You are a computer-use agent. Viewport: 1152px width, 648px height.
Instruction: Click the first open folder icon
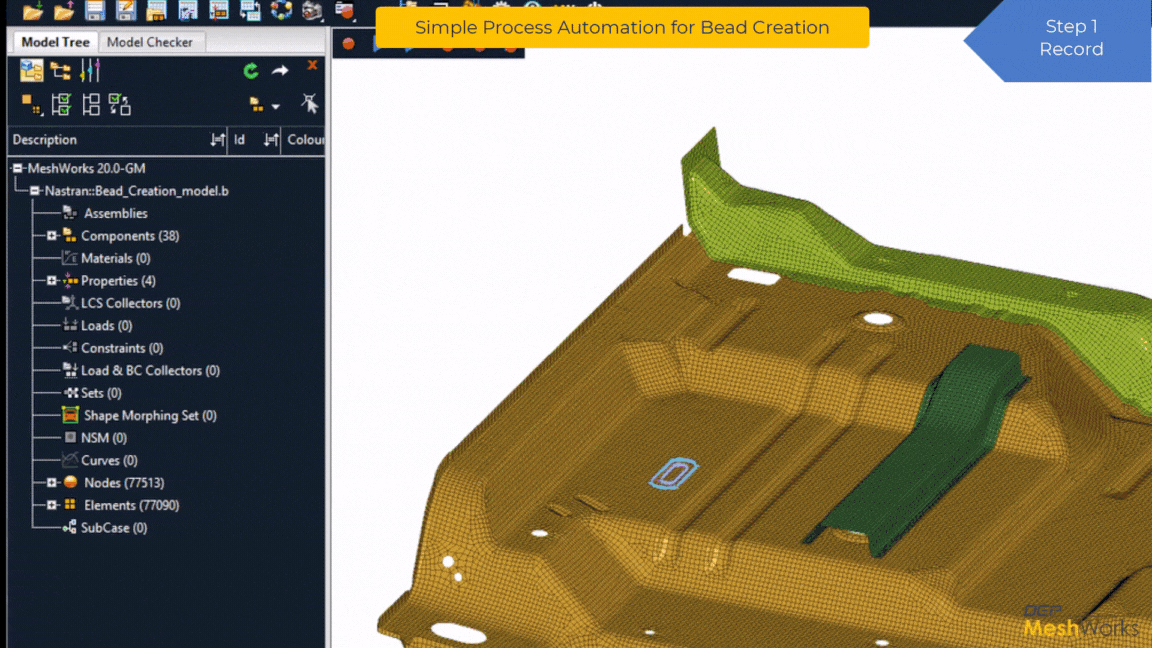pos(33,11)
